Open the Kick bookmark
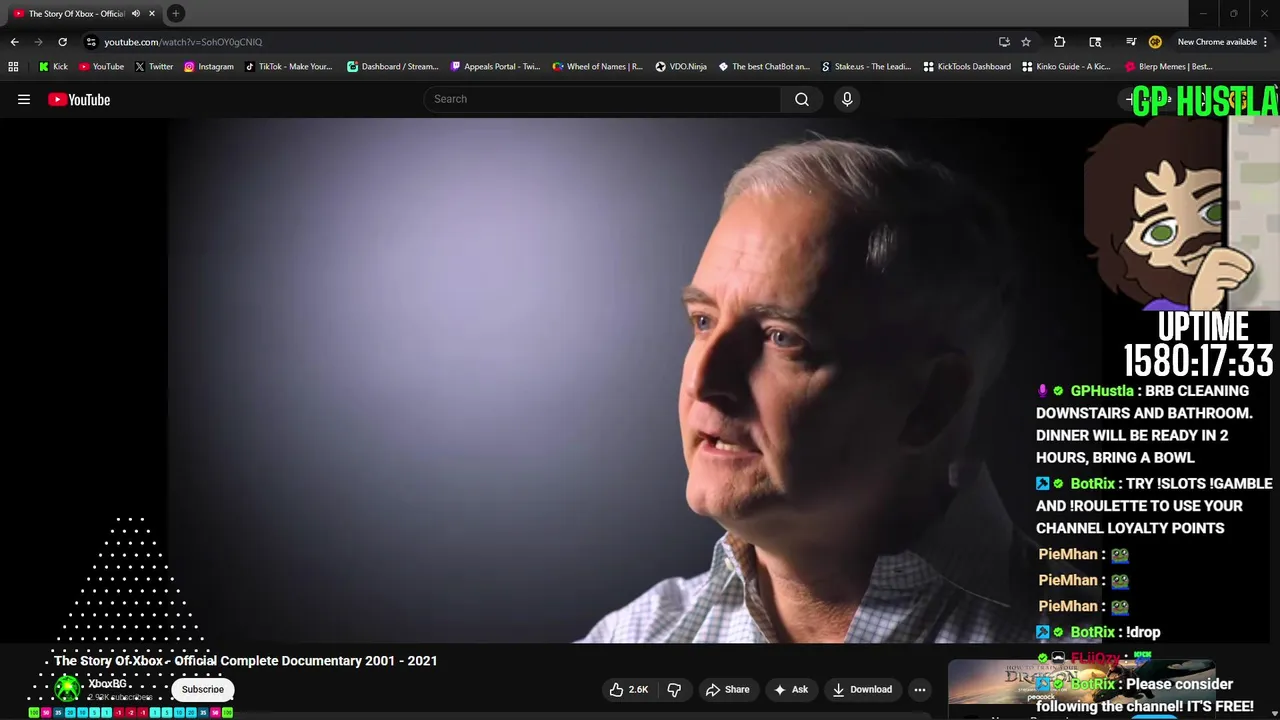Screen dimensions: 1280x720 coord(53,67)
